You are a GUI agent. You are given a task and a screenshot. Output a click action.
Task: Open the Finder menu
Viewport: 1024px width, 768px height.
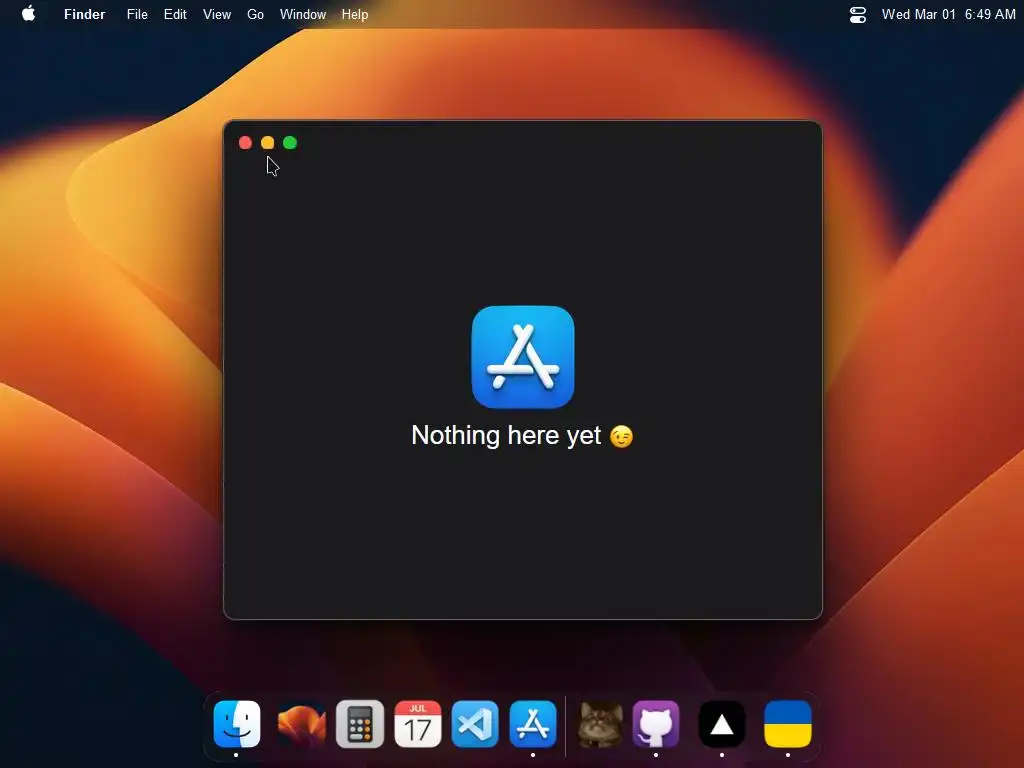[x=84, y=14]
